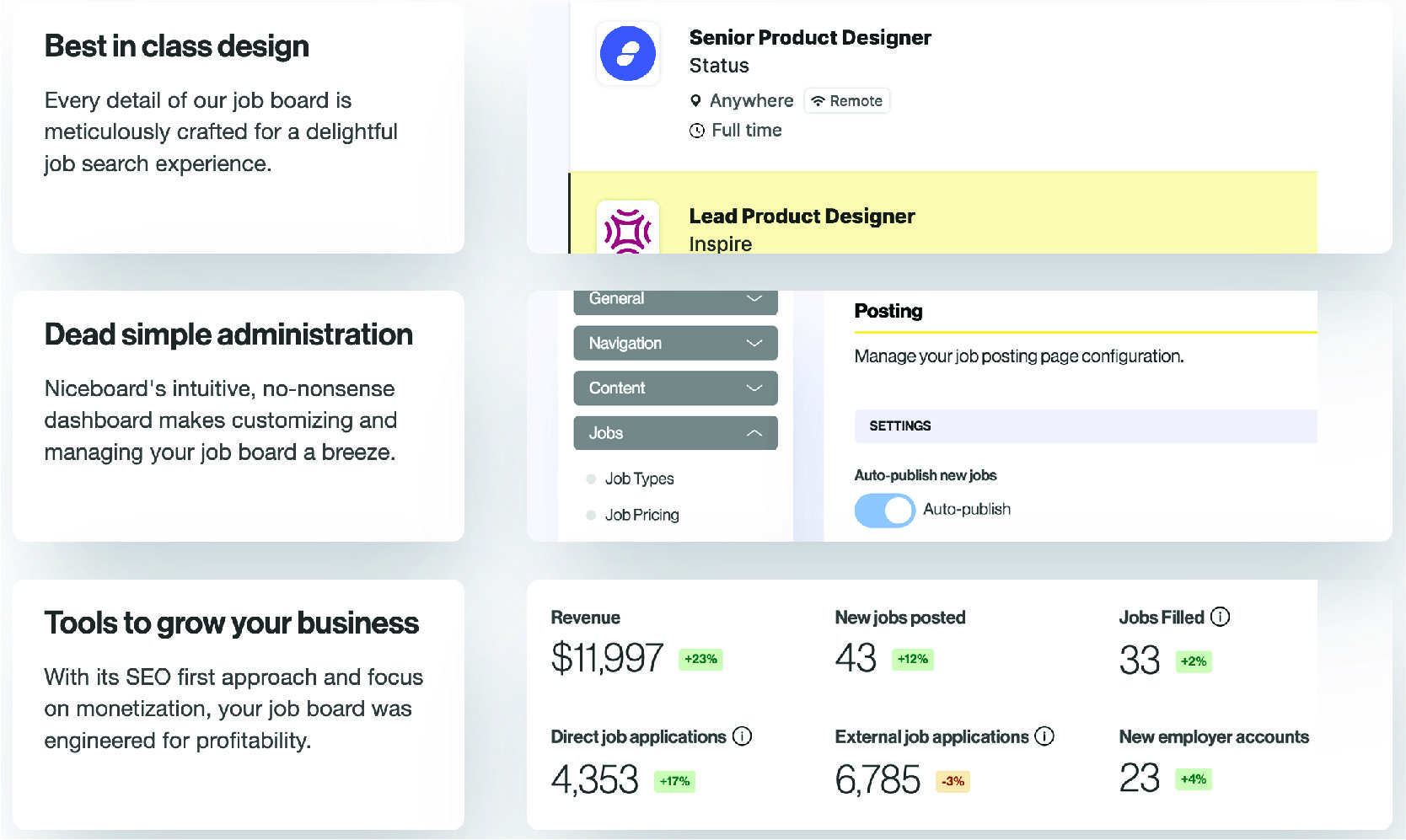
Task: Click the Status company logo icon
Action: coord(627,53)
